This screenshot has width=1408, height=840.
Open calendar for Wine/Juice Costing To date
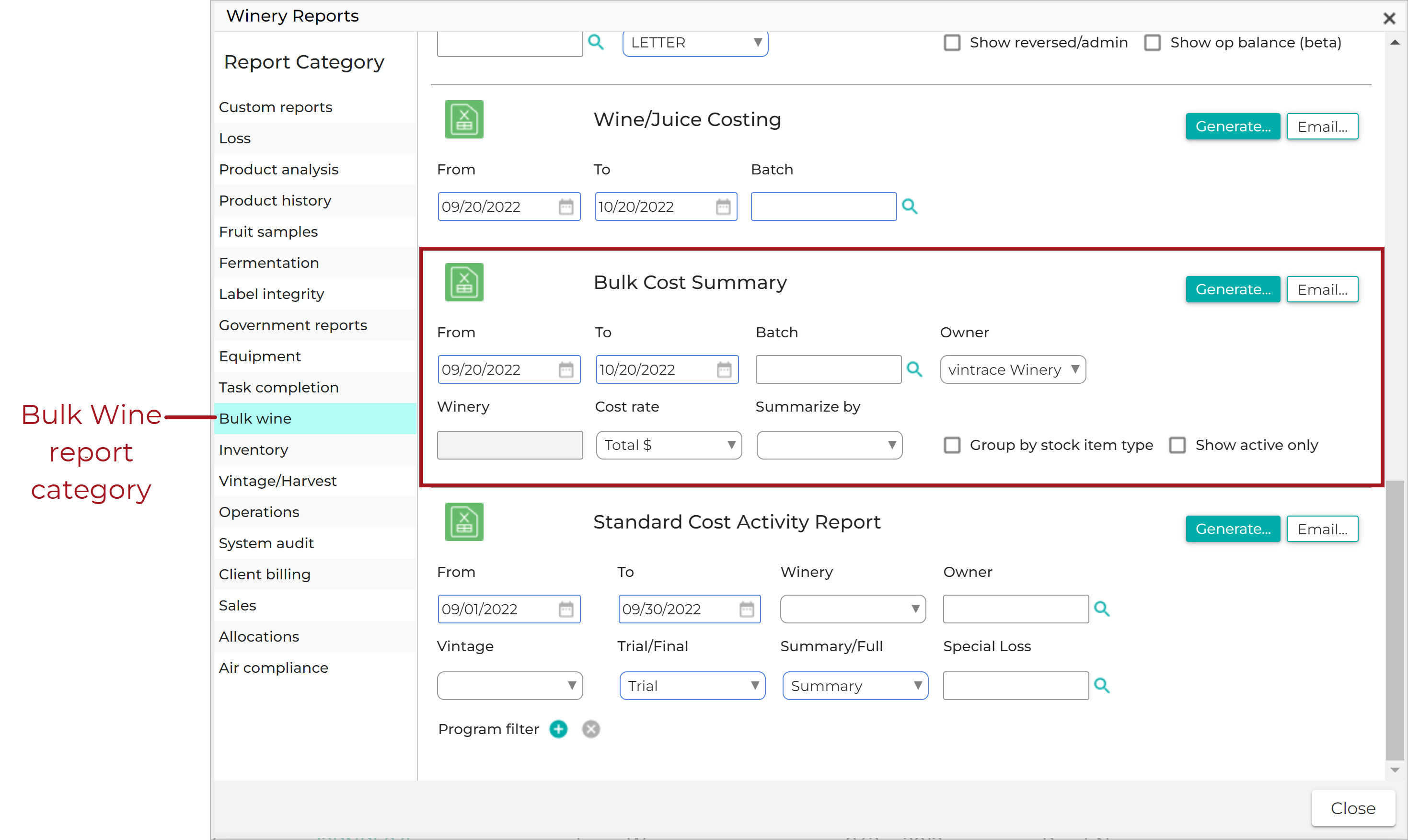coord(723,207)
